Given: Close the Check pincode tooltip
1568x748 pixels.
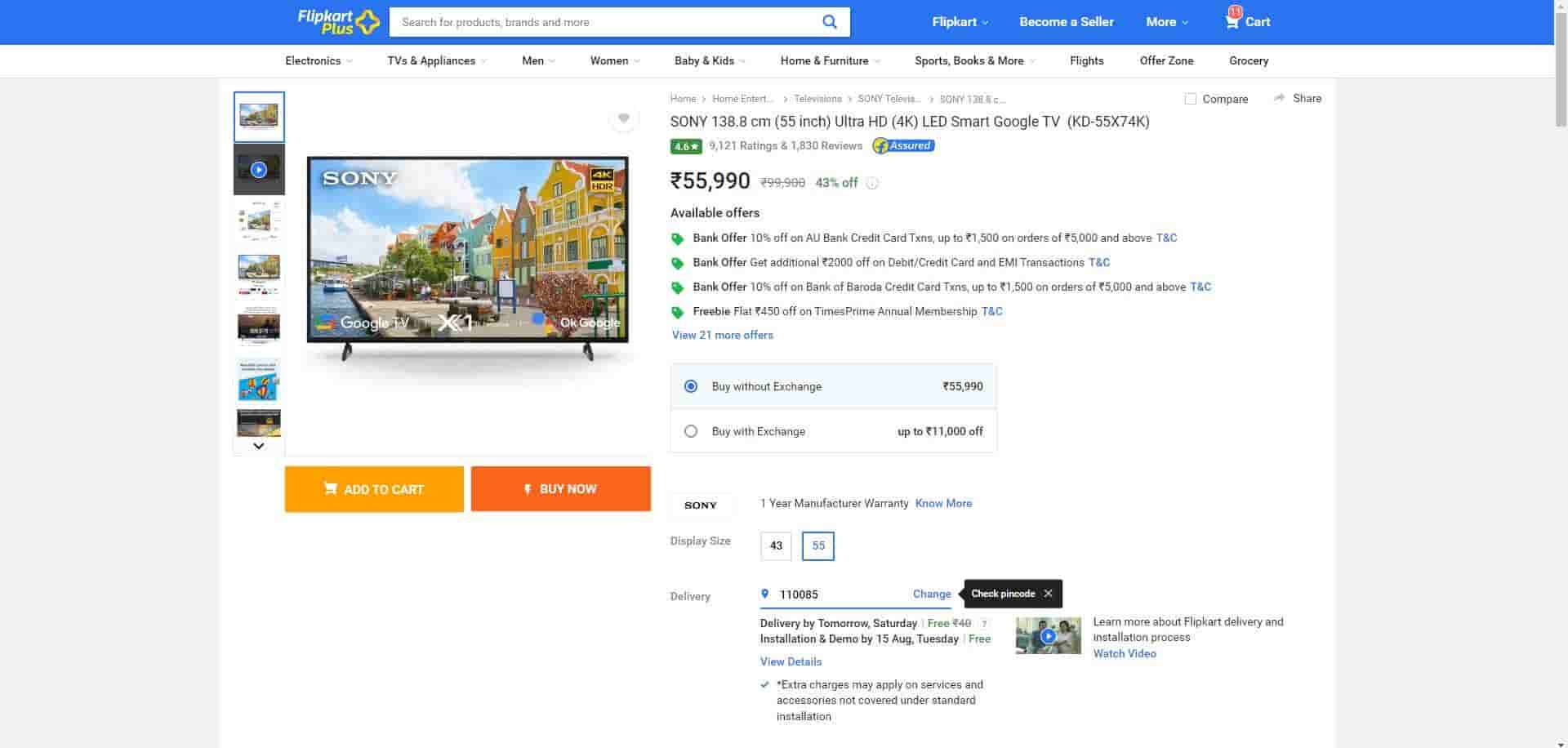Looking at the screenshot, I should point(1048,594).
